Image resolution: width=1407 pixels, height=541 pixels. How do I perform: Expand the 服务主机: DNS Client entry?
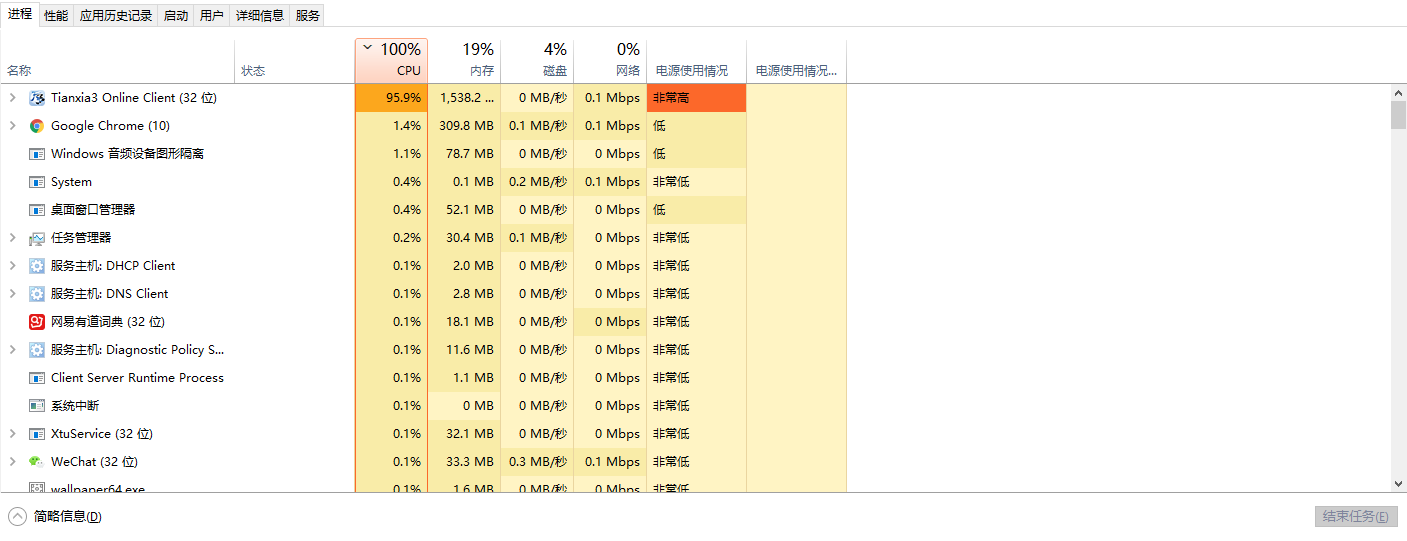point(12,294)
